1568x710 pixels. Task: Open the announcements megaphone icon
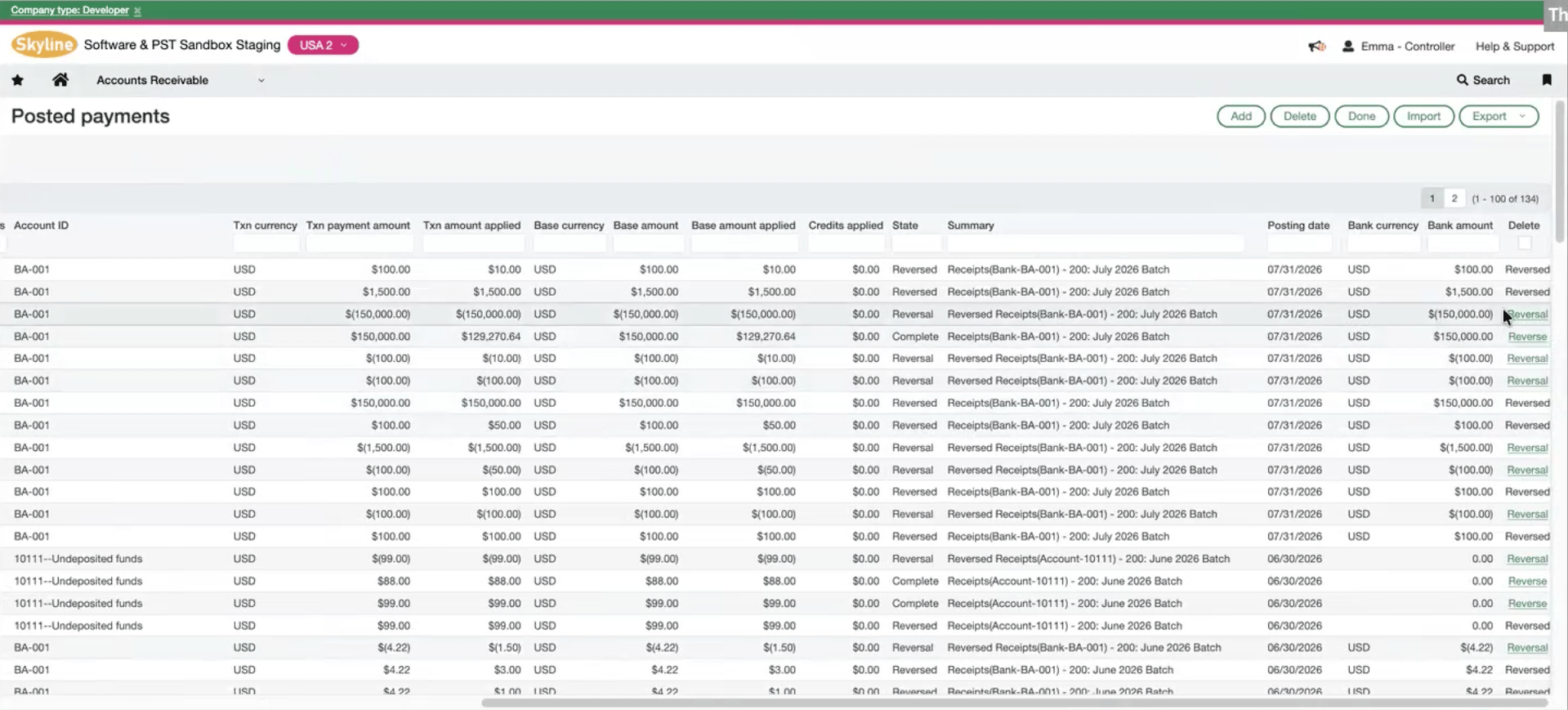(1316, 47)
